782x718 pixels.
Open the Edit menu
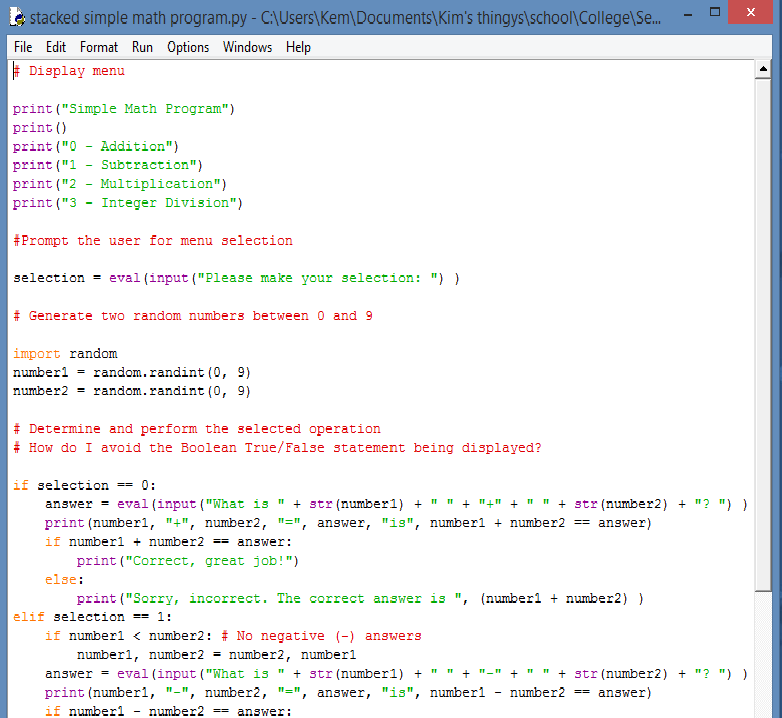click(56, 47)
